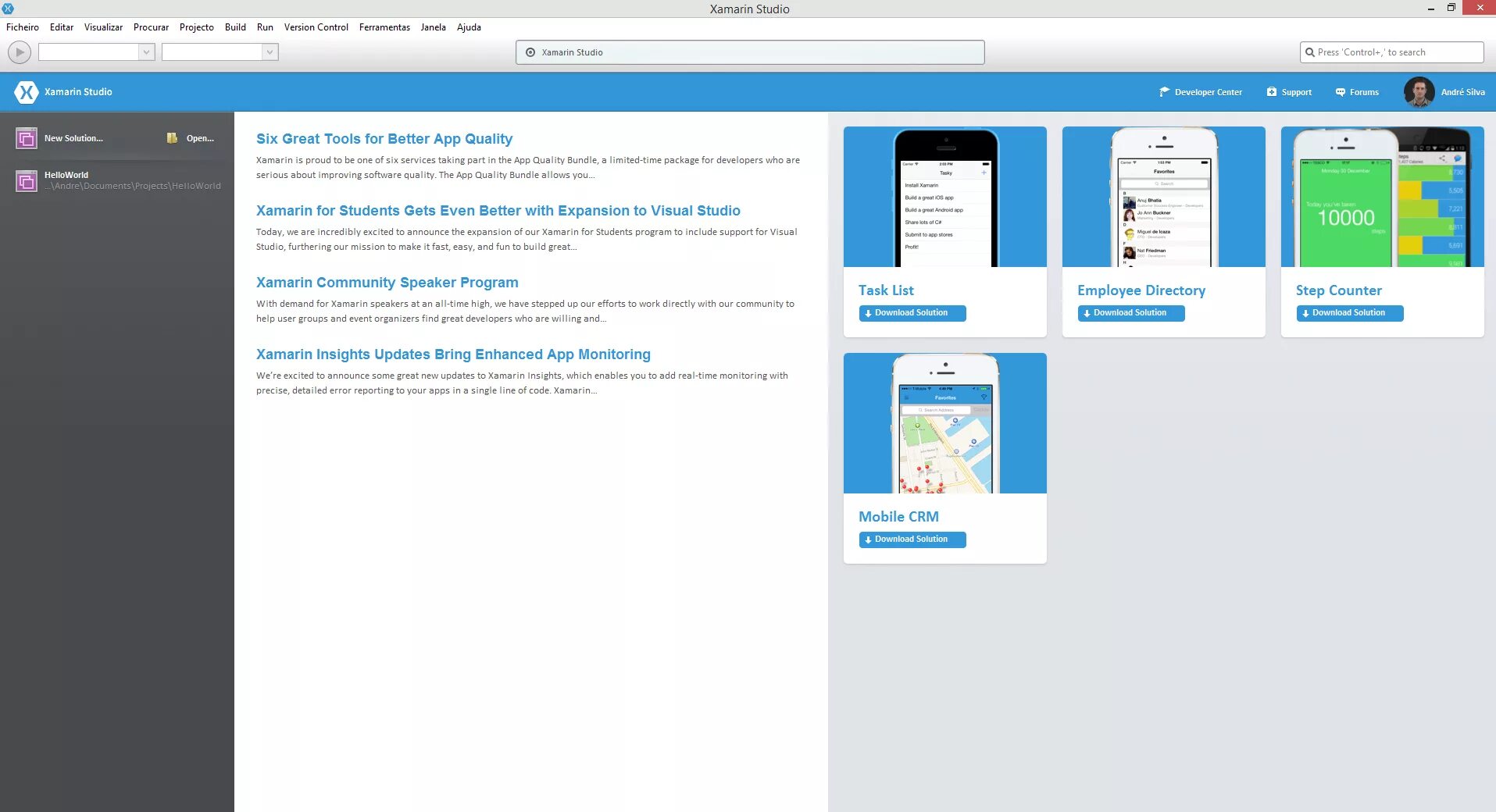Download the Employee Directory solution
Image resolution: width=1496 pixels, height=812 pixels.
pyautogui.click(x=1131, y=313)
